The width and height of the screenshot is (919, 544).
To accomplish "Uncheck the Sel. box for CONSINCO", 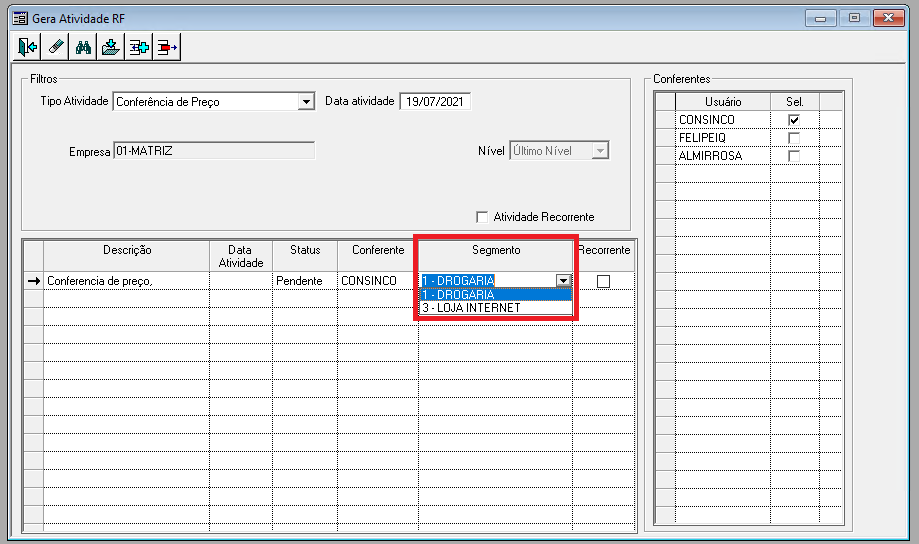I will click(794, 120).
